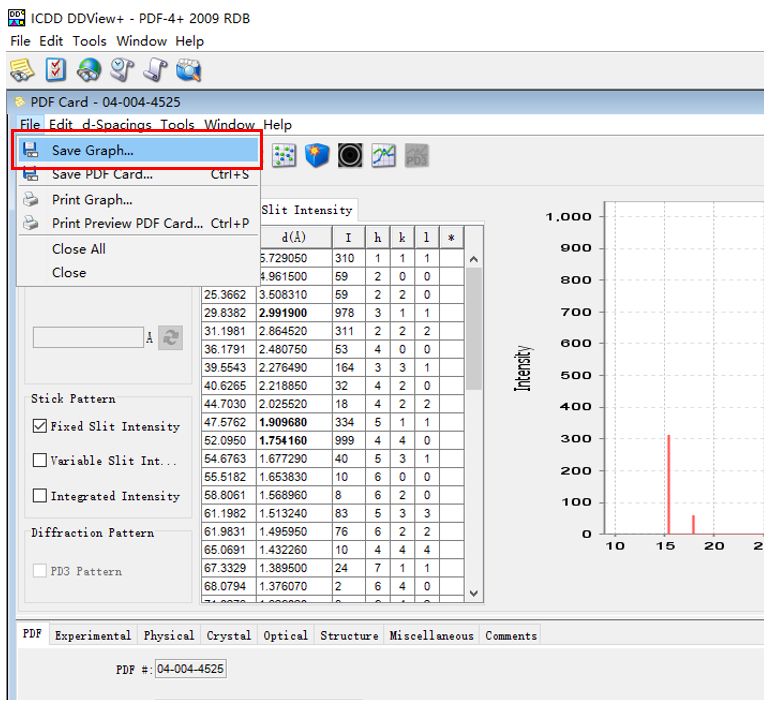Image resolution: width=778 pixels, height=712 pixels.
Task: Sort by the I intensity column header
Action: pyautogui.click(x=348, y=237)
